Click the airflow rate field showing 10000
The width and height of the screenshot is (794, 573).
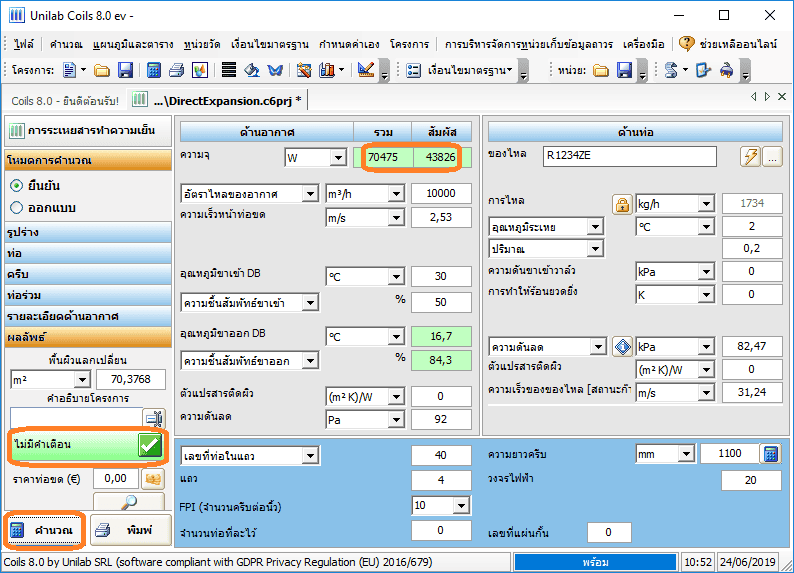tap(441, 193)
